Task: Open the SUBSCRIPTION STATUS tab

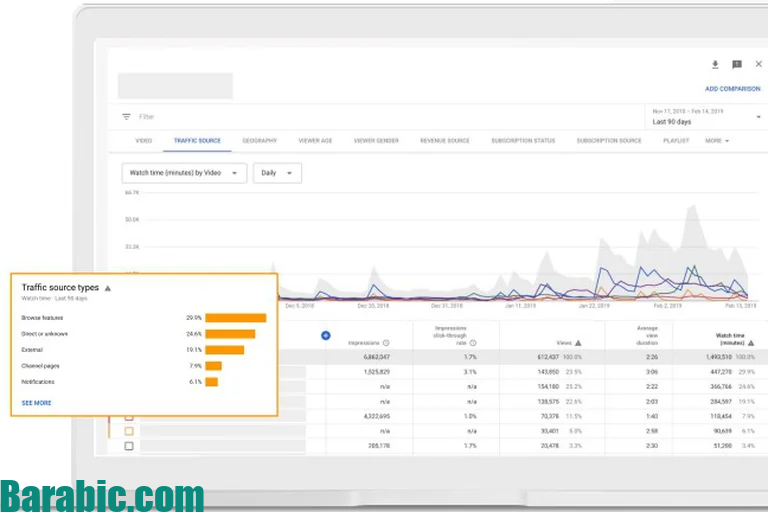Action: 523,141
